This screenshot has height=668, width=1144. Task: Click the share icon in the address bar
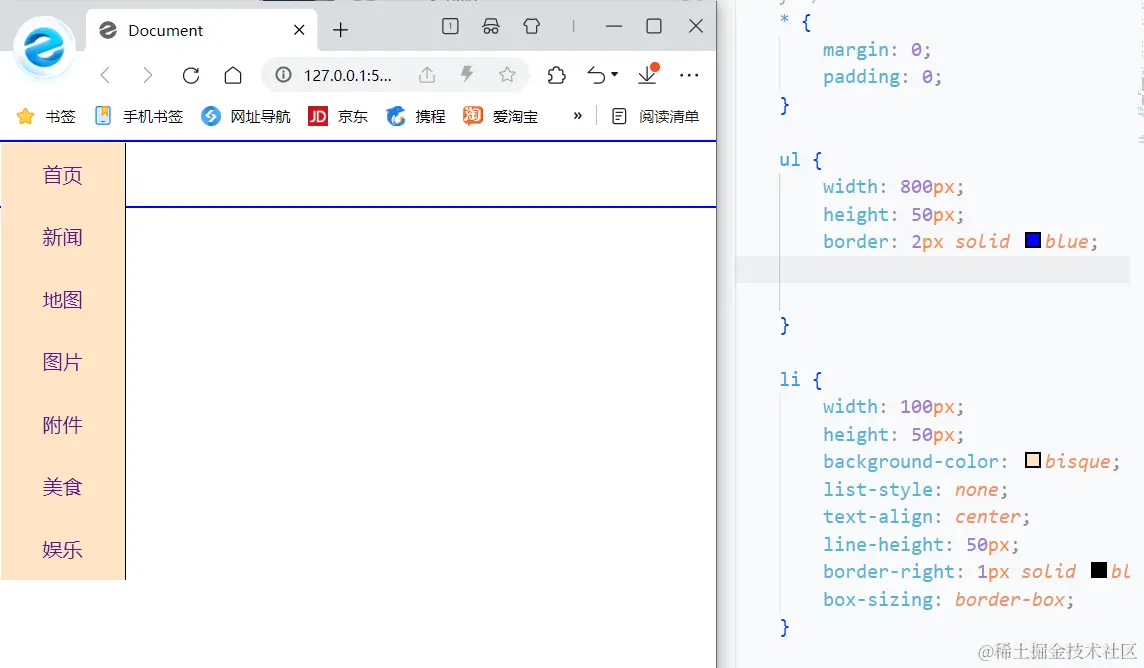427,74
